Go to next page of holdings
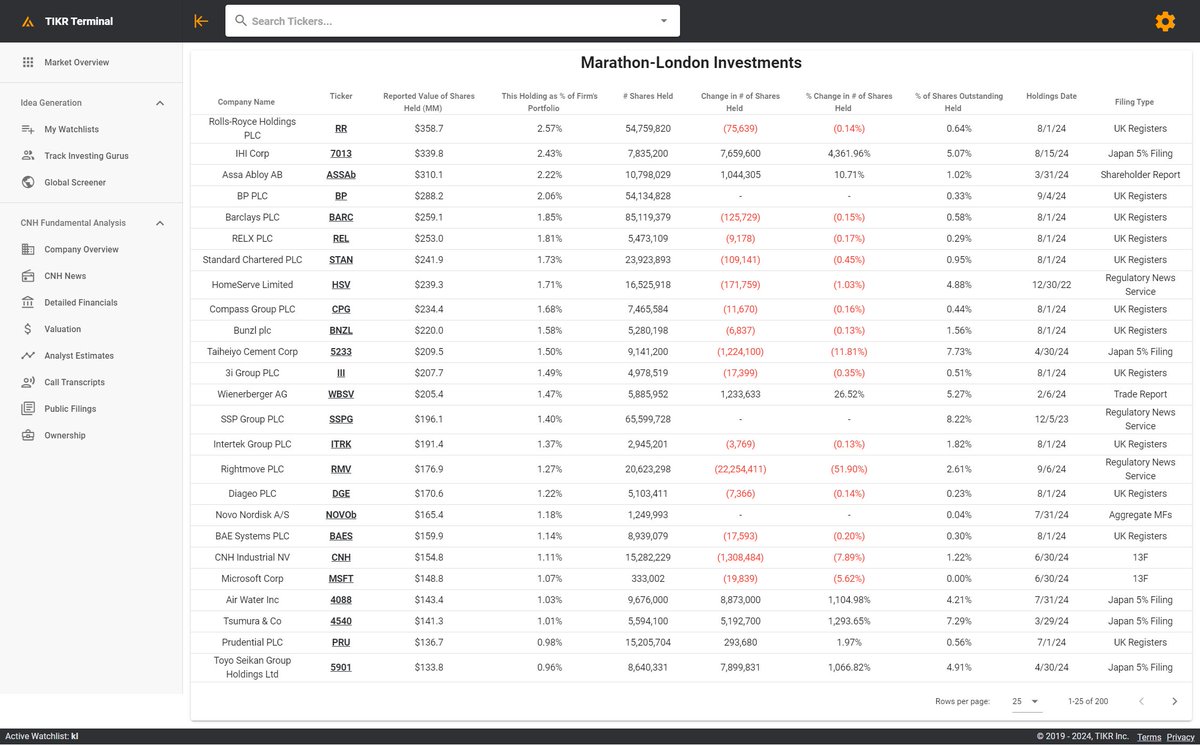Viewport: 1200px width, 745px height. tap(1175, 701)
